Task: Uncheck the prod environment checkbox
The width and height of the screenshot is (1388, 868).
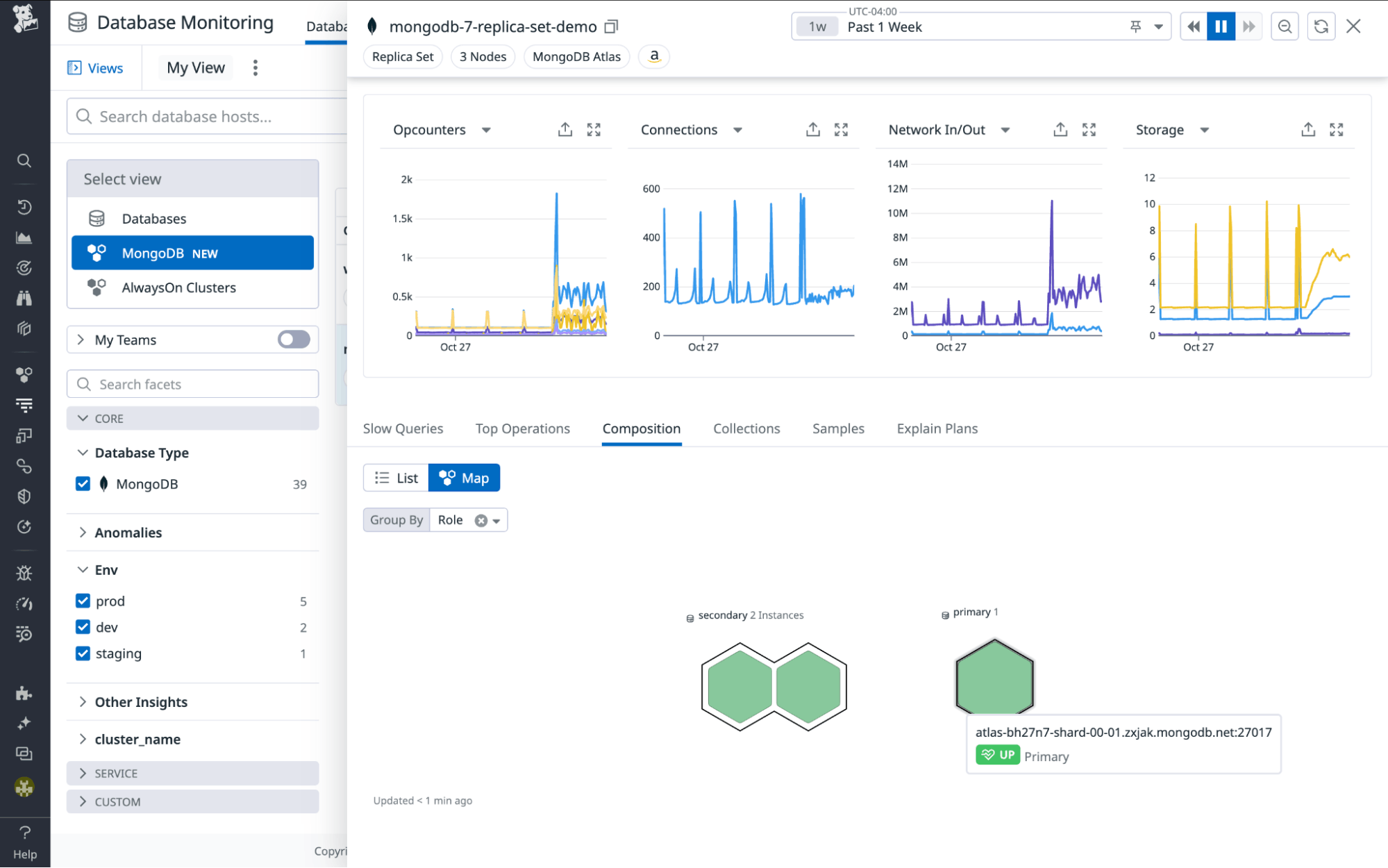Action: [83, 601]
